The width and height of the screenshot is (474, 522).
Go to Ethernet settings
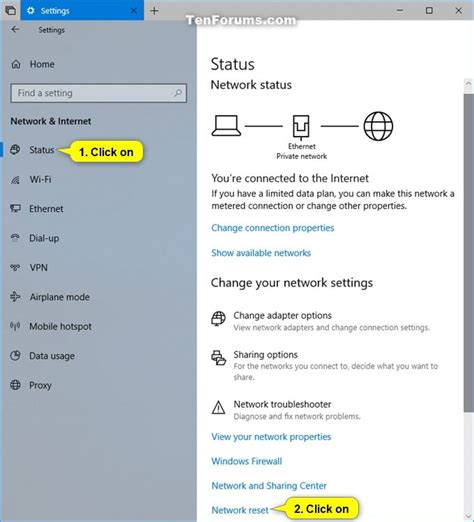tap(46, 209)
